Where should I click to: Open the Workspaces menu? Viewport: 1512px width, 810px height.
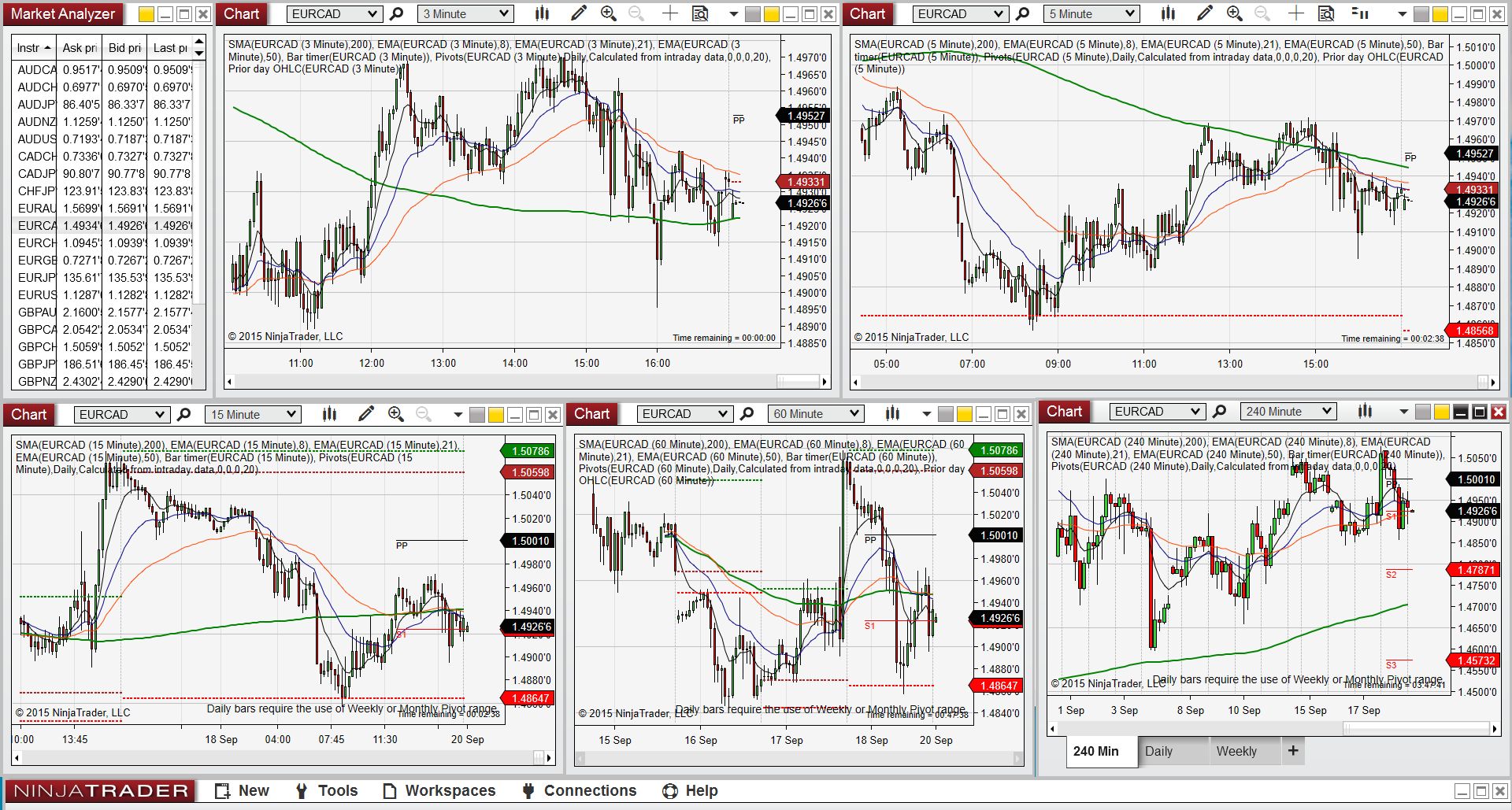click(439, 791)
